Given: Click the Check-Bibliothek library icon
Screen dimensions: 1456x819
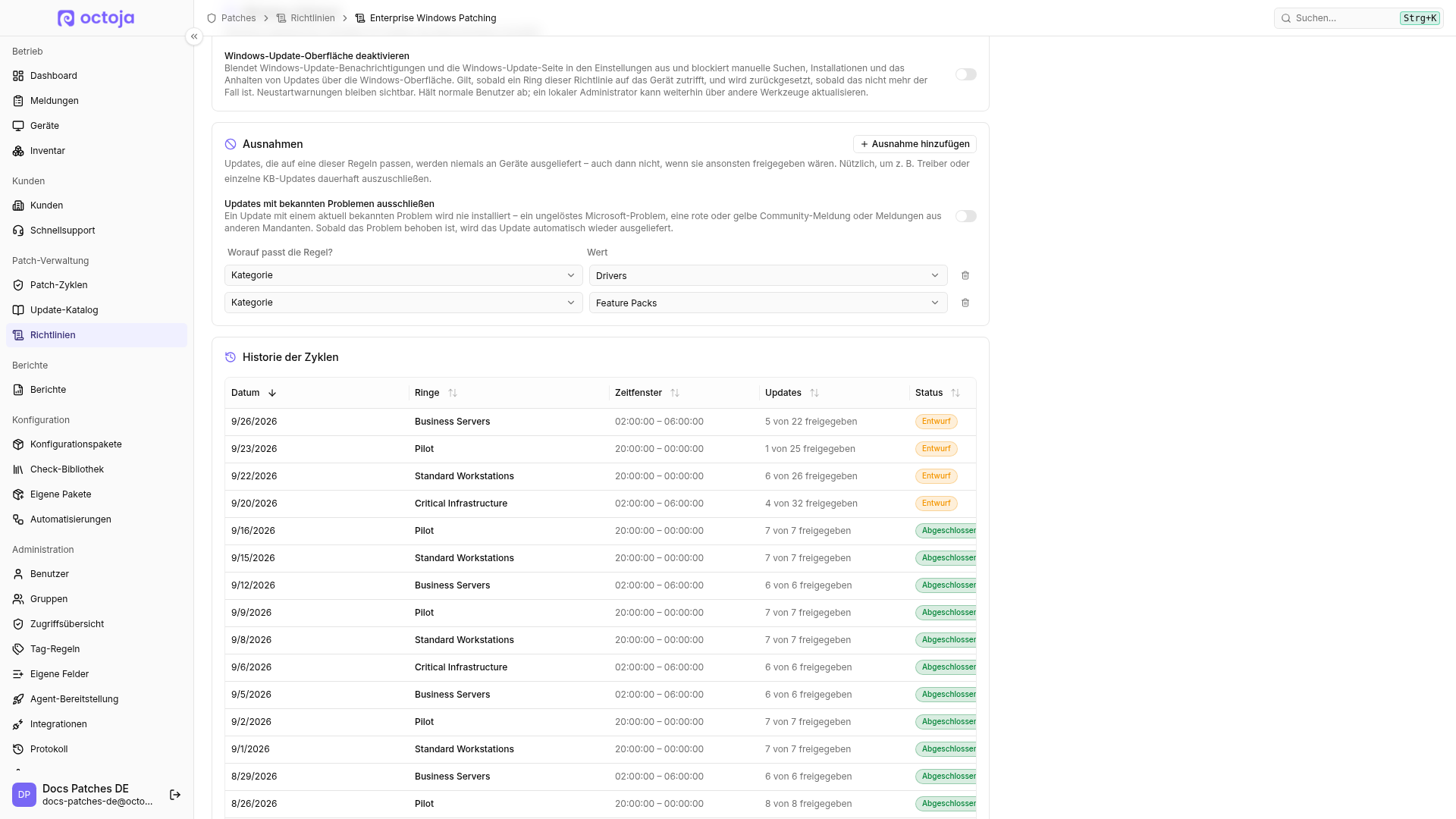Looking at the screenshot, I should tap(18, 469).
